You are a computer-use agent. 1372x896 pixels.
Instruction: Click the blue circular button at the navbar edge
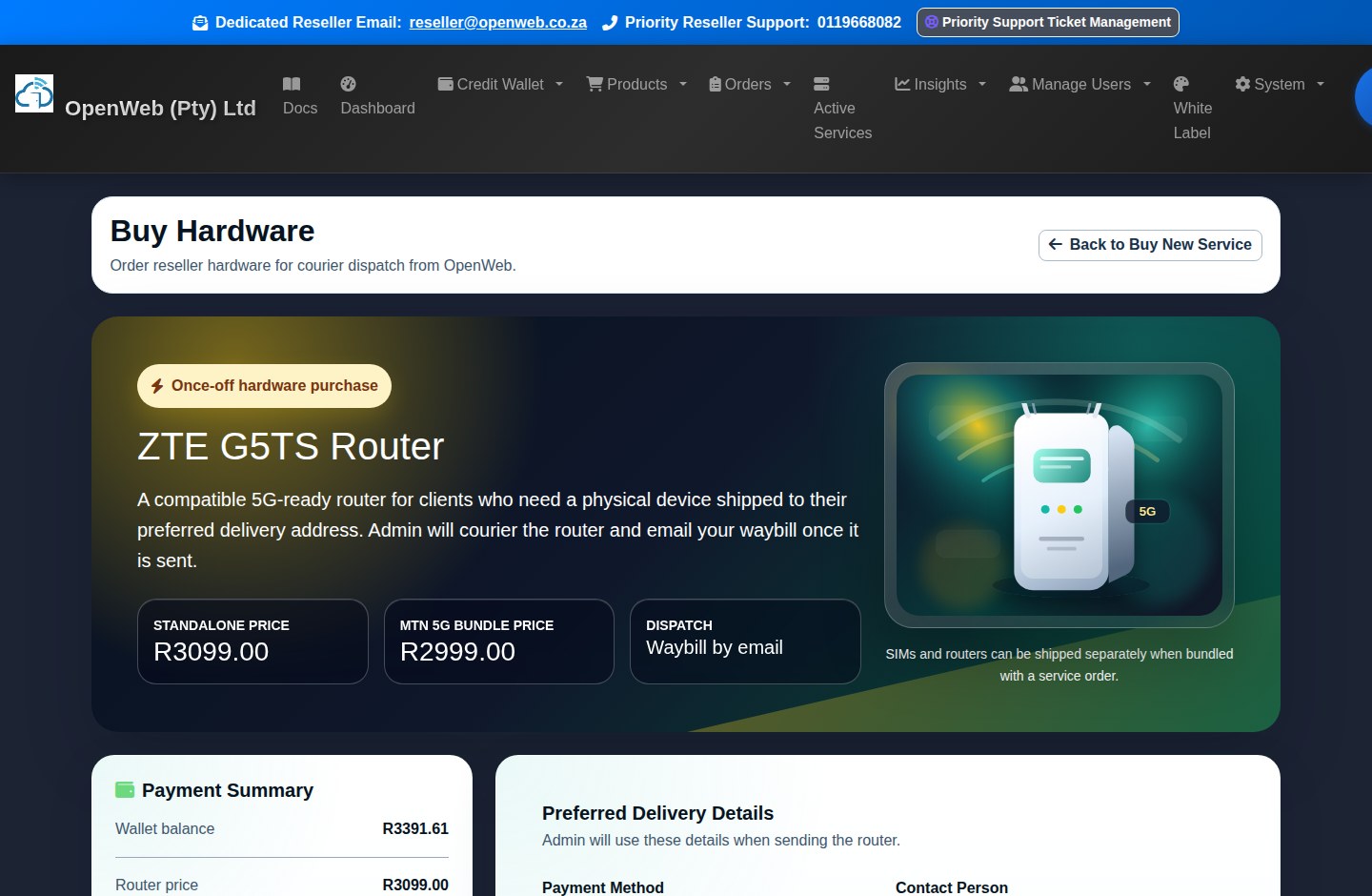coord(1363,95)
